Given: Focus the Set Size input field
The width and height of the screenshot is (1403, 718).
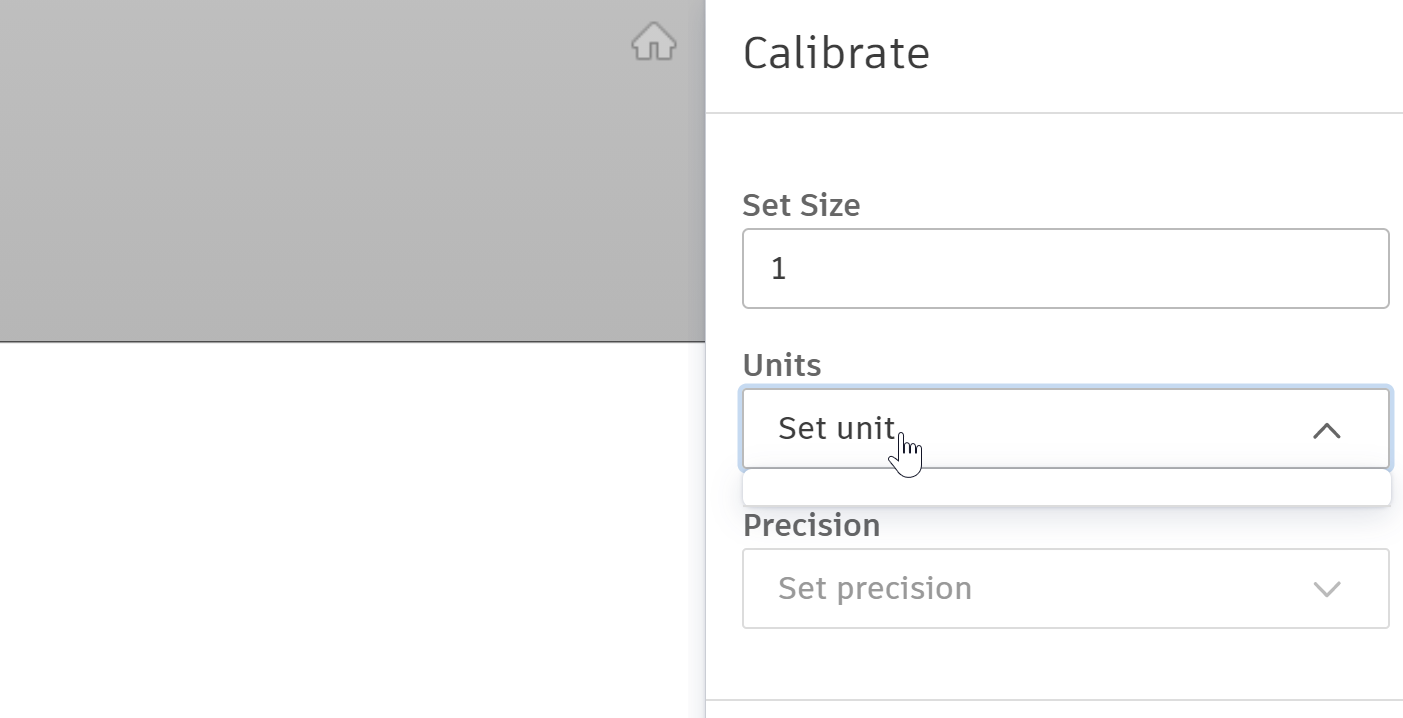Looking at the screenshot, I should coord(1065,269).
